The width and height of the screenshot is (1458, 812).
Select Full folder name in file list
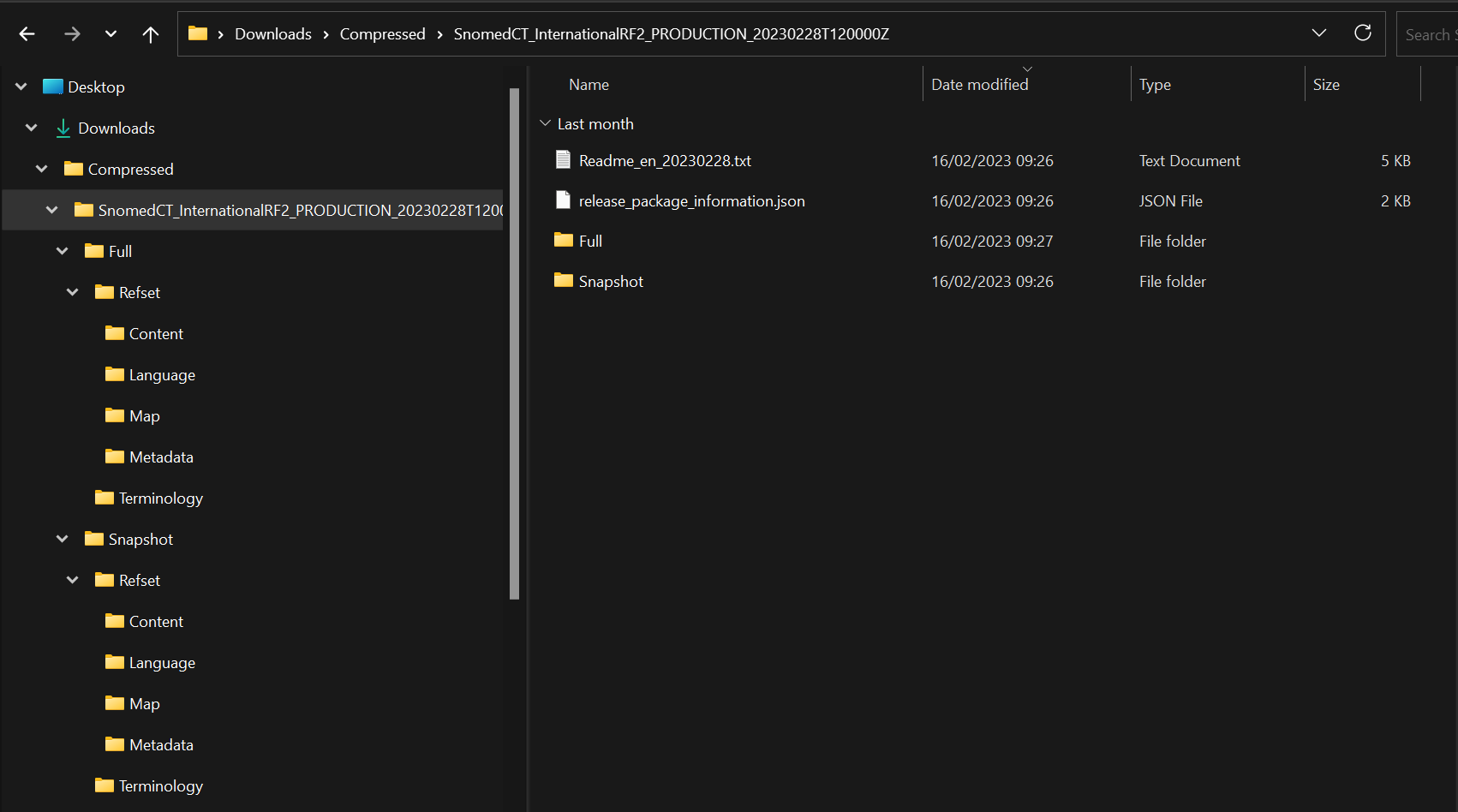pyautogui.click(x=590, y=242)
